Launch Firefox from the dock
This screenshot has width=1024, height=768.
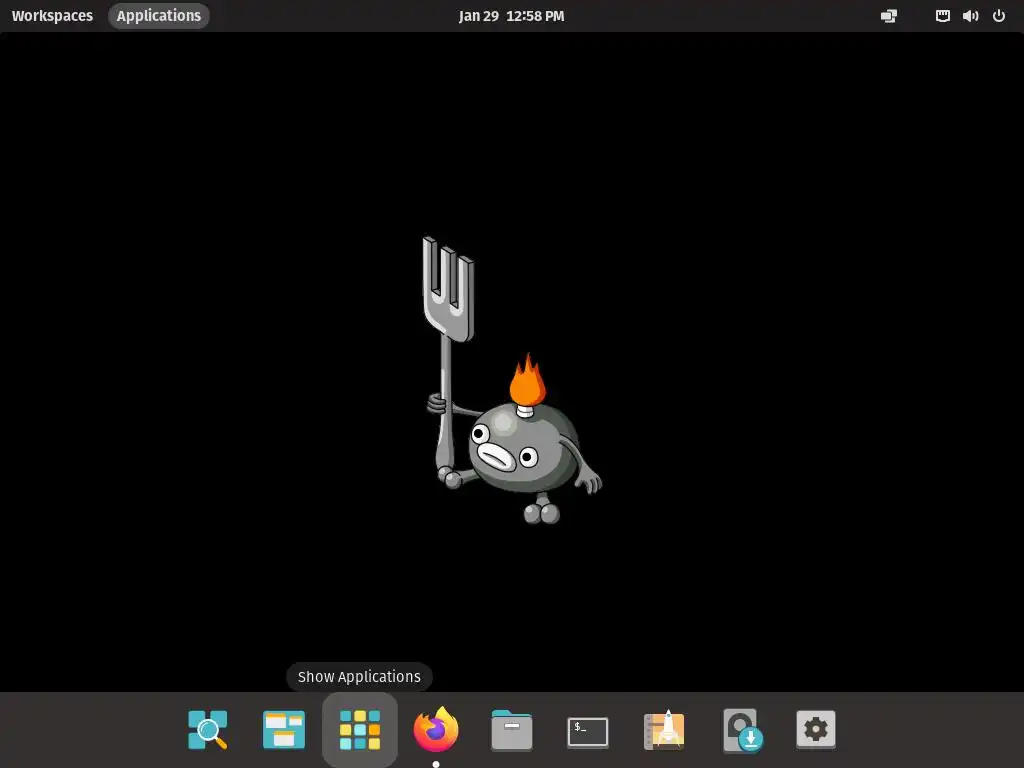pos(436,729)
